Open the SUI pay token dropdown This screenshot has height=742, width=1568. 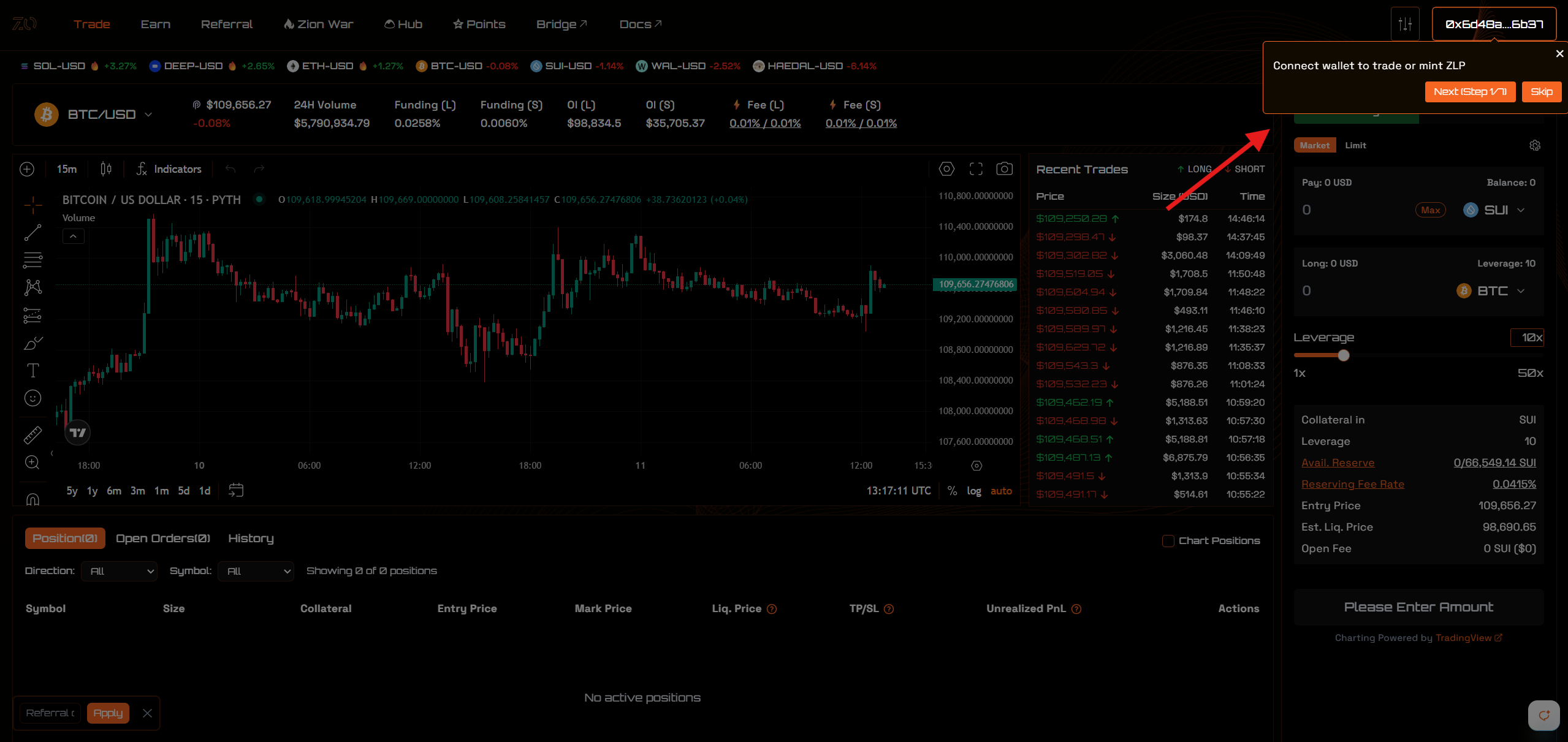[x=1496, y=210]
